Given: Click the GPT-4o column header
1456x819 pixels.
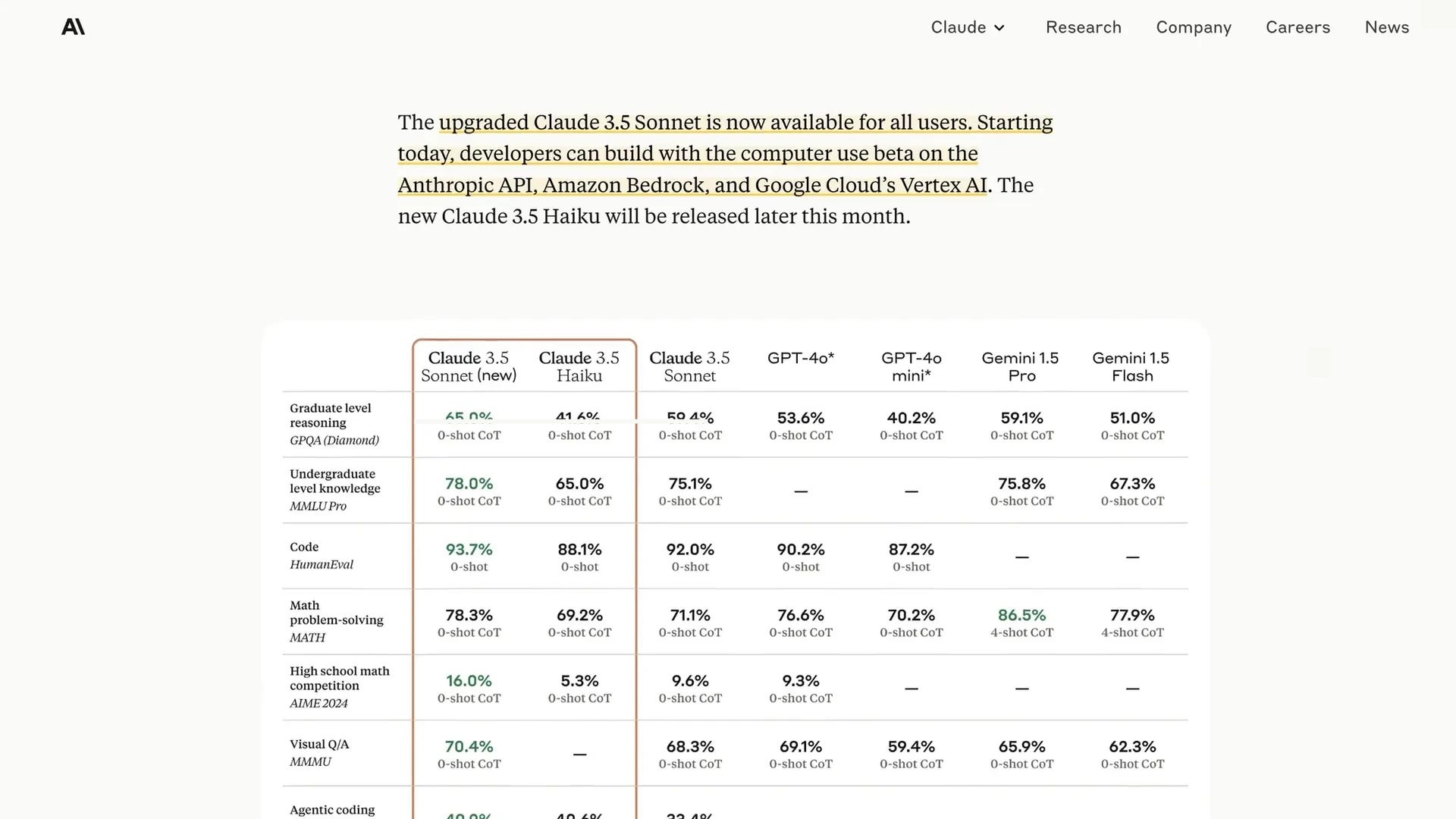Looking at the screenshot, I should [x=801, y=358].
